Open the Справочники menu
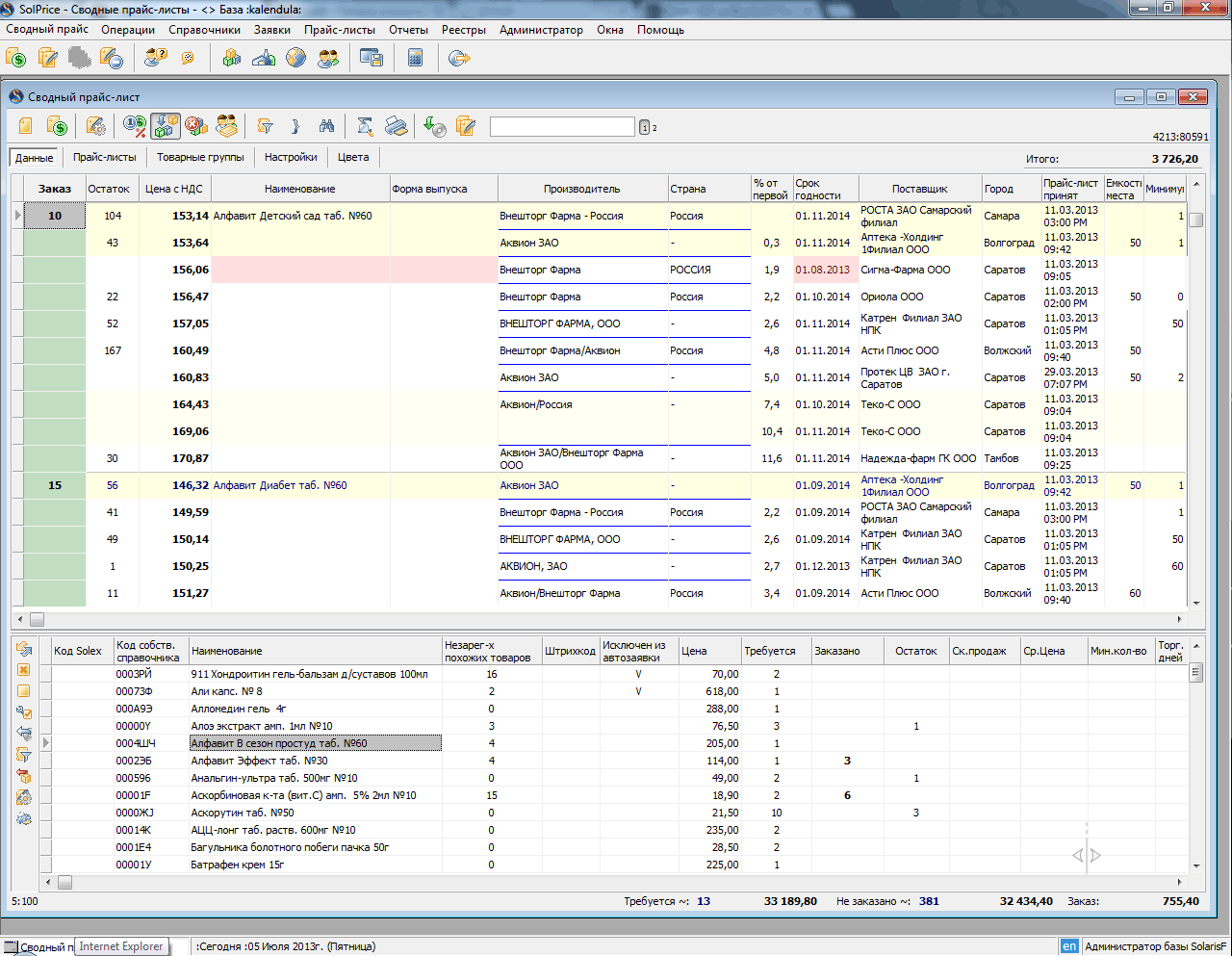 pos(204,30)
